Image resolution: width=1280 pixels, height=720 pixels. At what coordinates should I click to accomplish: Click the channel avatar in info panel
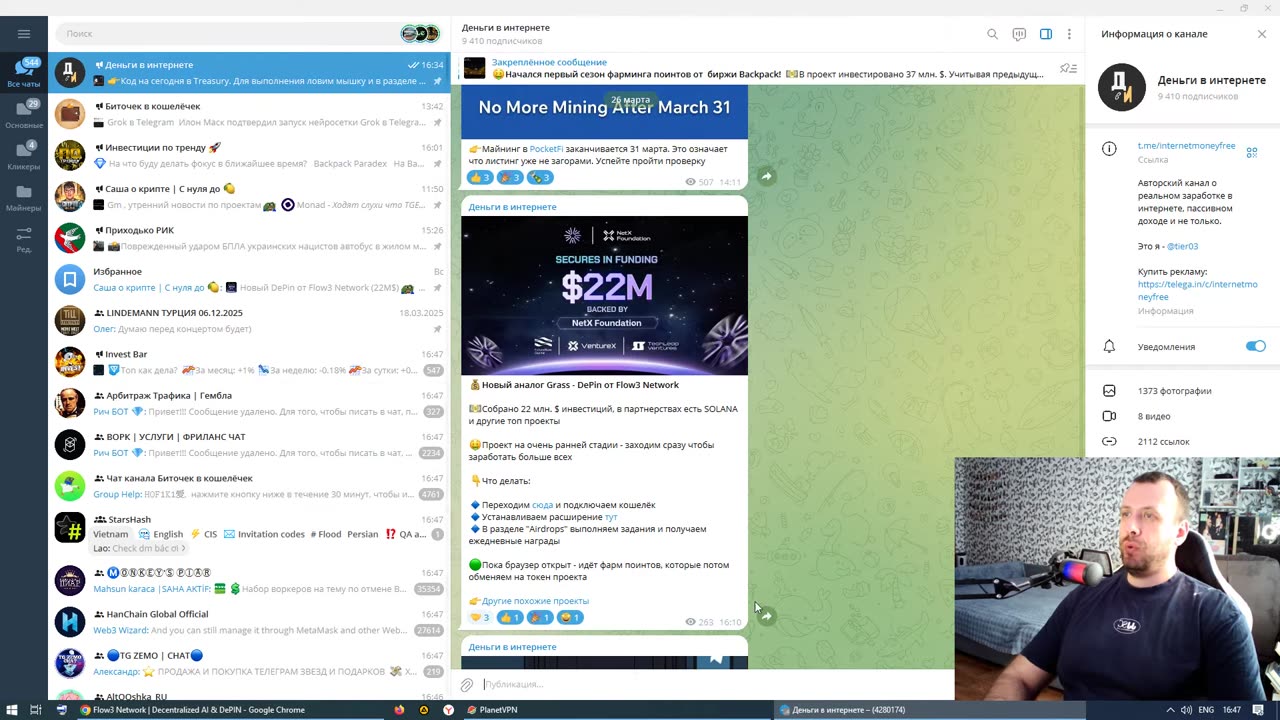coord(1122,87)
